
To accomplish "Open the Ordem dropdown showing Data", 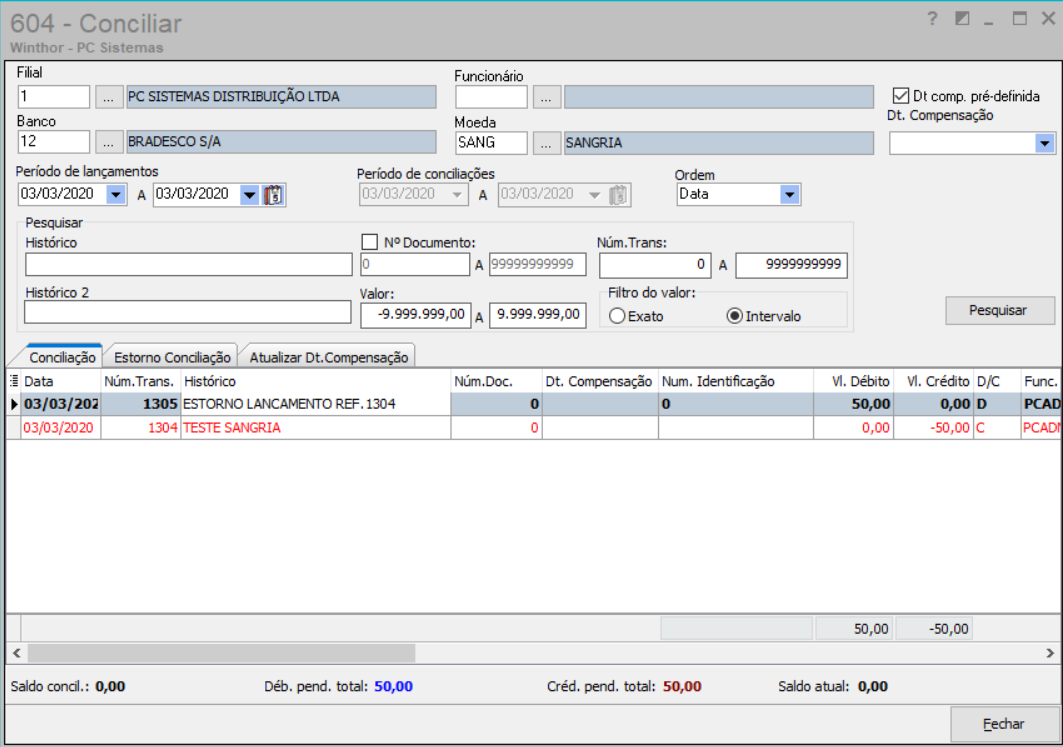I will 789,195.
